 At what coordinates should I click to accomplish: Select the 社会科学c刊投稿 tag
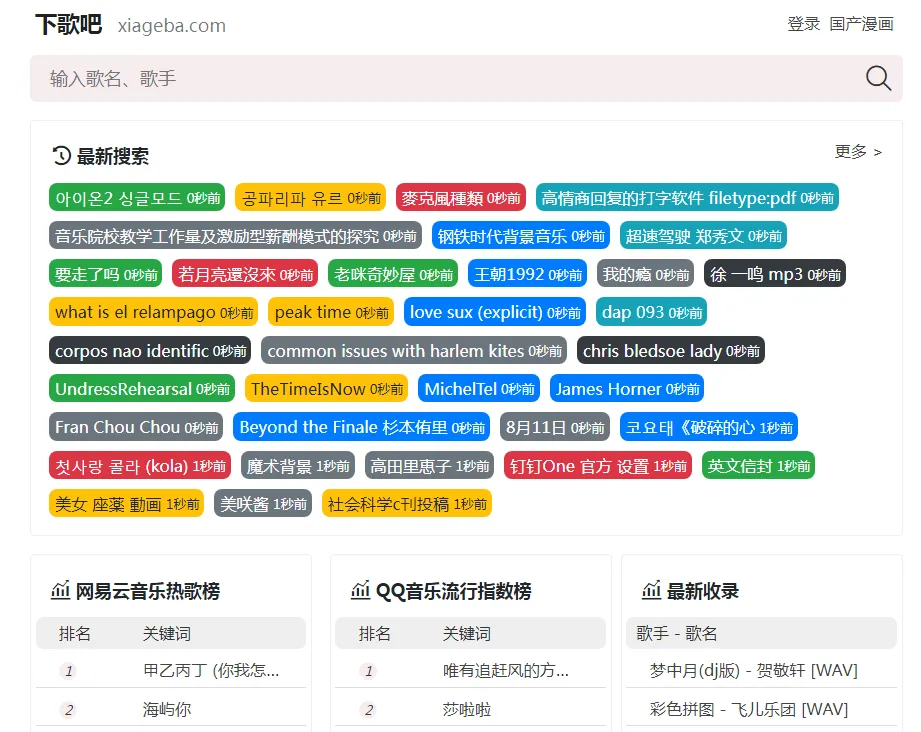point(407,504)
